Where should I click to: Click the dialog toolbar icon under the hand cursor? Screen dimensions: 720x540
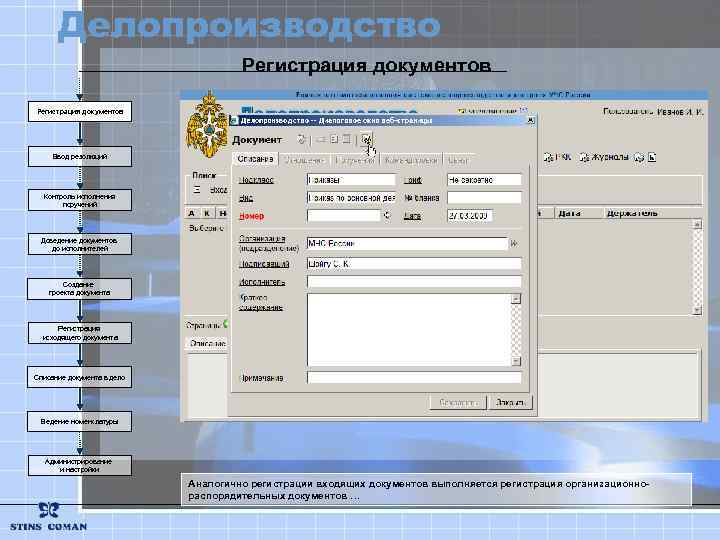366,139
